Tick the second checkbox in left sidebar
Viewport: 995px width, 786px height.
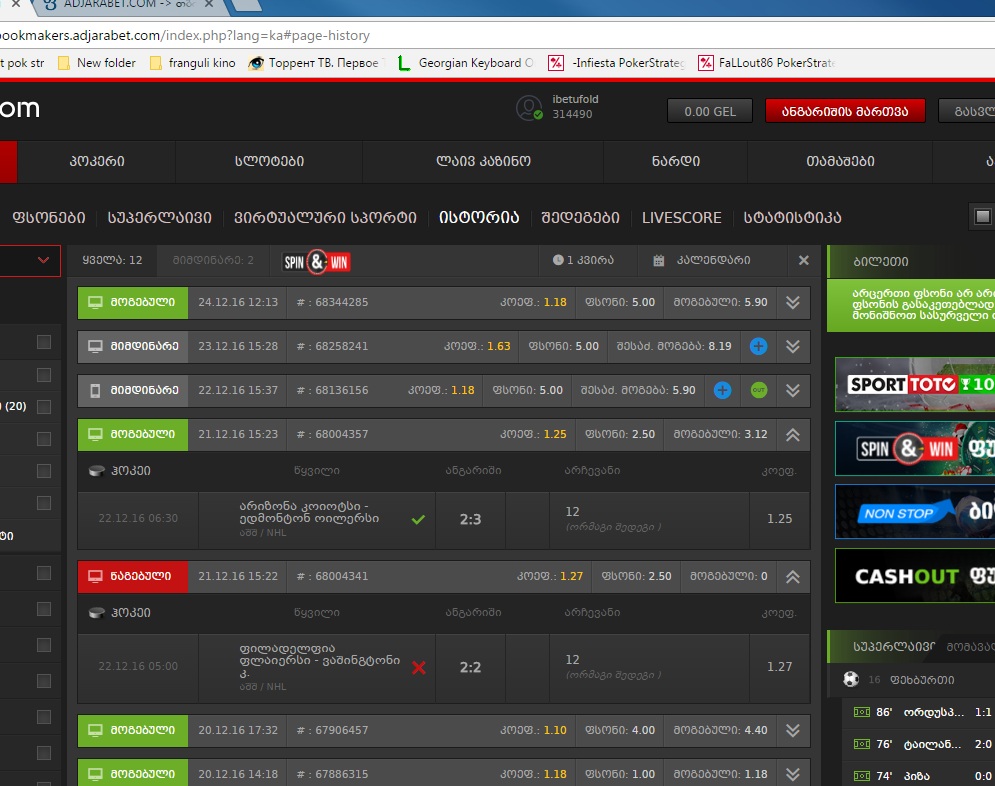tap(44, 375)
